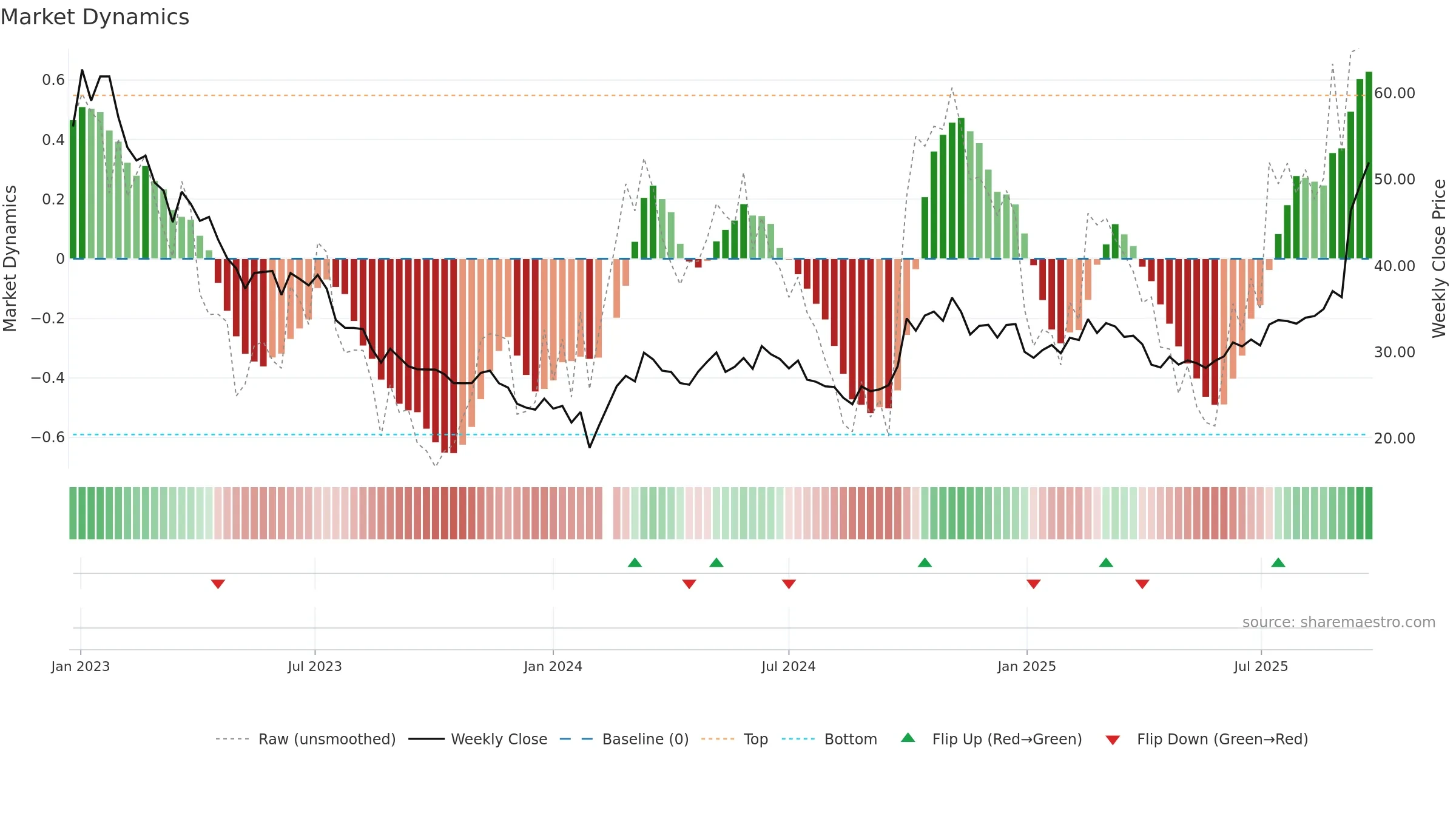Click the 20.00 price axis label

(x=1394, y=438)
